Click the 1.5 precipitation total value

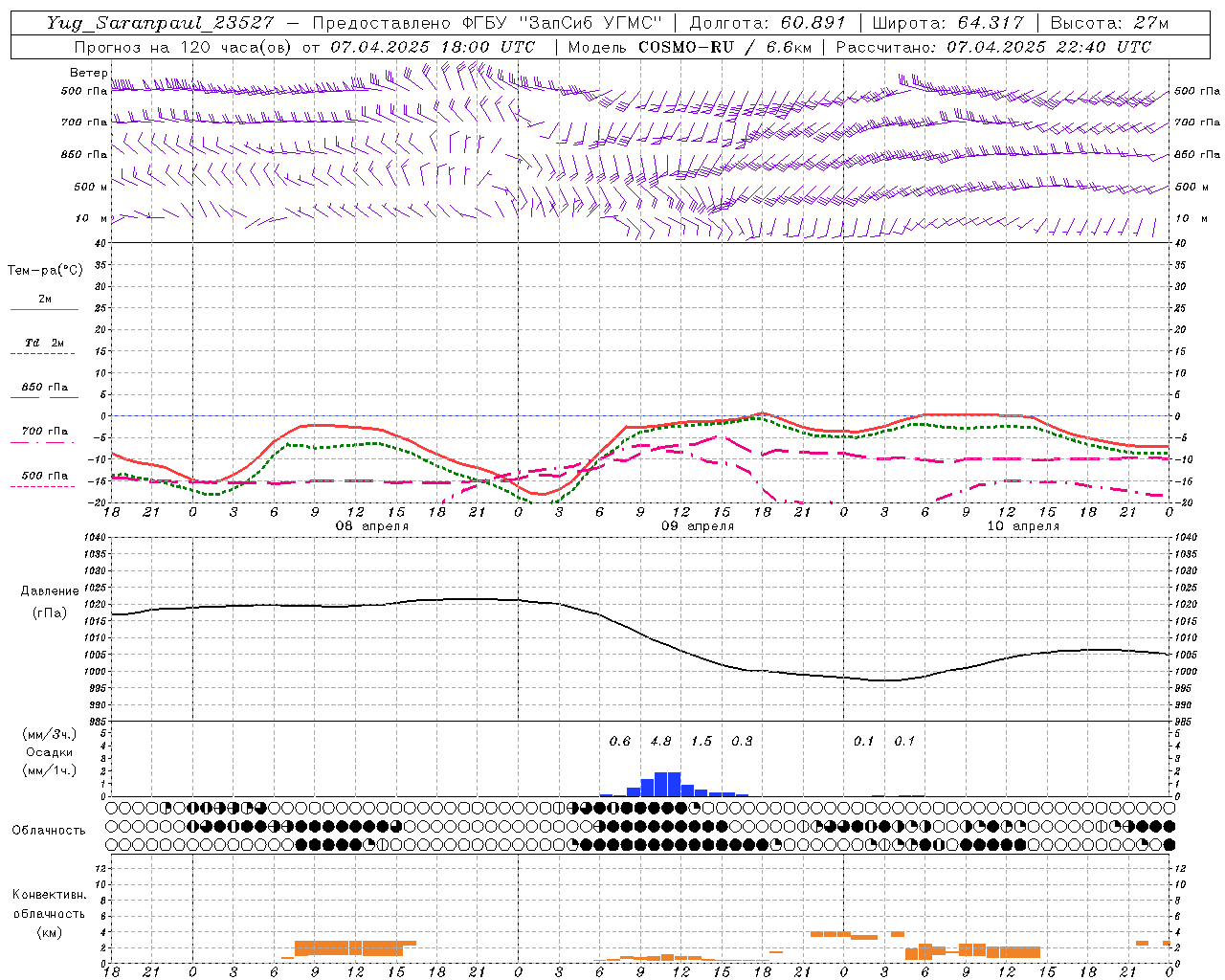click(702, 741)
